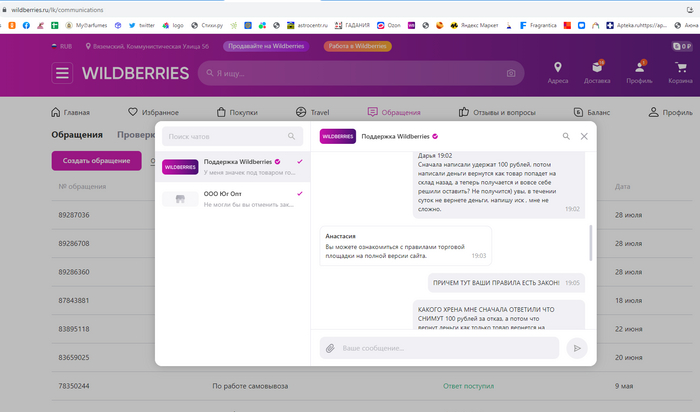Close the support chat window
Screen dimensions: 700x412
pos(584,136)
